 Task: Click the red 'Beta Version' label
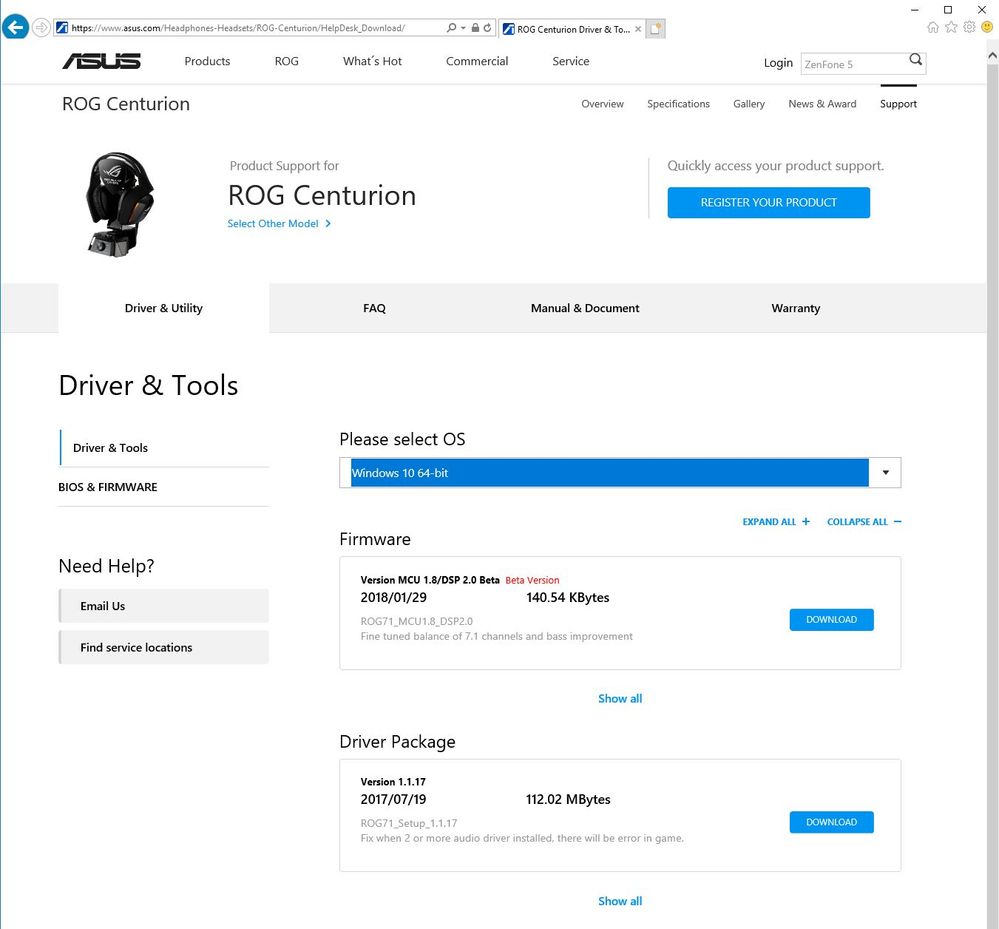[532, 580]
